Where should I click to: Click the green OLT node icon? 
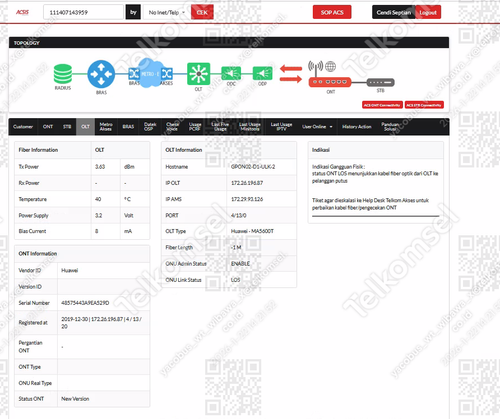[198, 74]
